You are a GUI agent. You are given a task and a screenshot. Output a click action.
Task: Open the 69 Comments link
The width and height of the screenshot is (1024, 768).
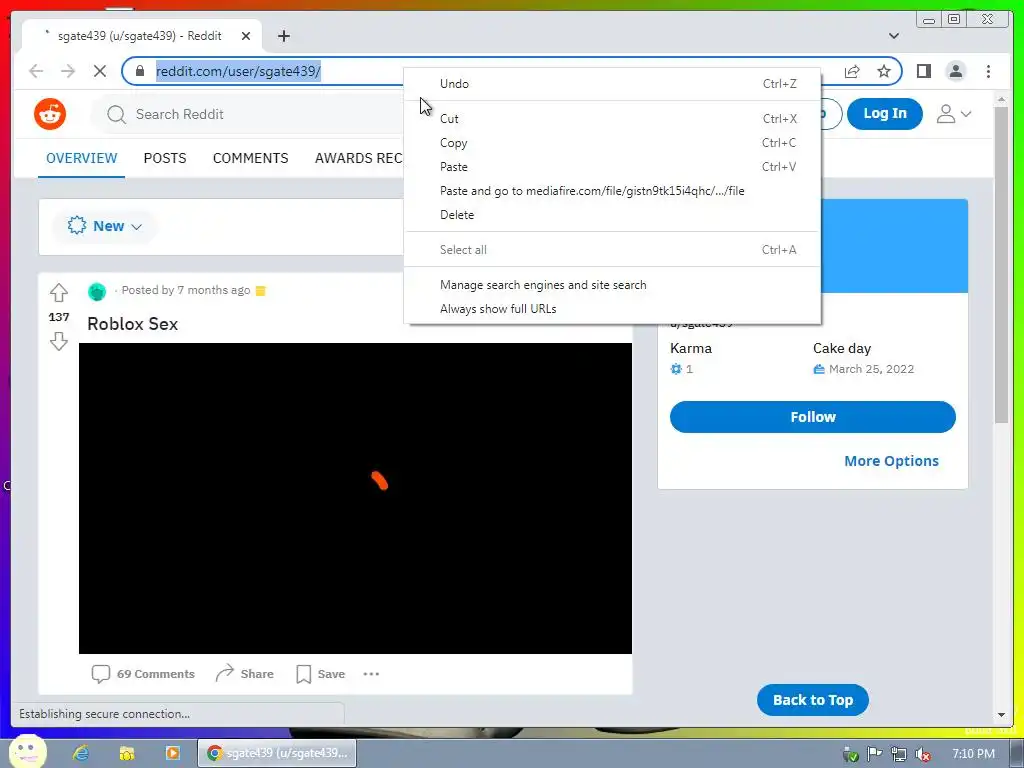pos(143,674)
